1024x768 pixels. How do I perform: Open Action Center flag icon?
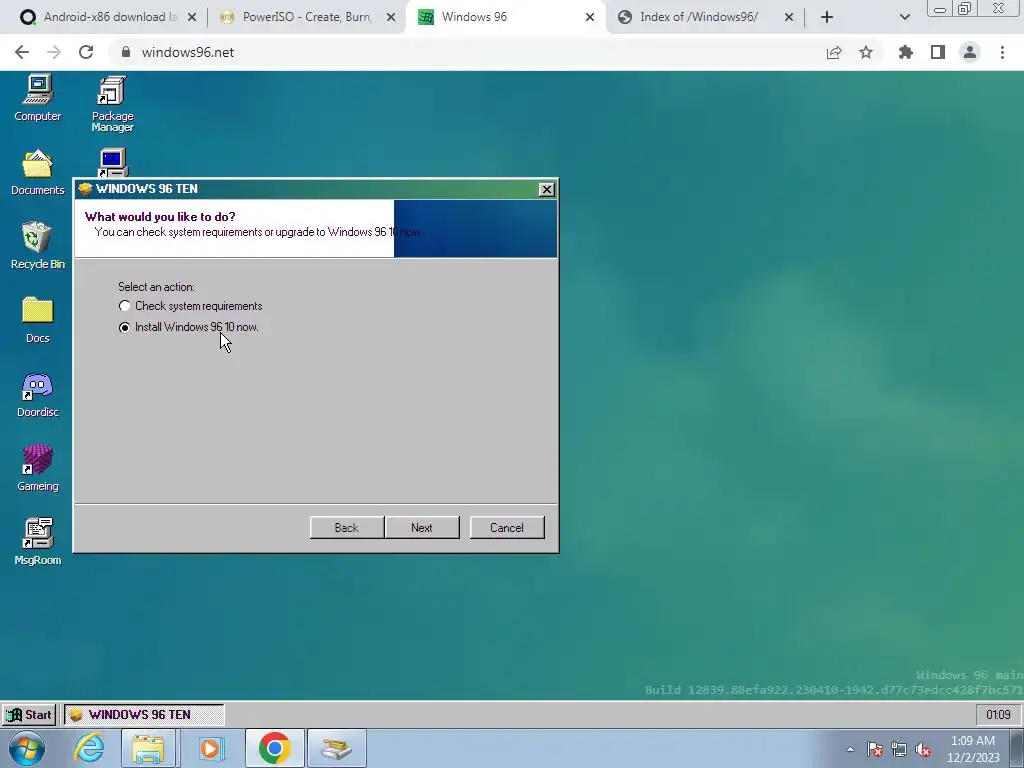point(875,749)
